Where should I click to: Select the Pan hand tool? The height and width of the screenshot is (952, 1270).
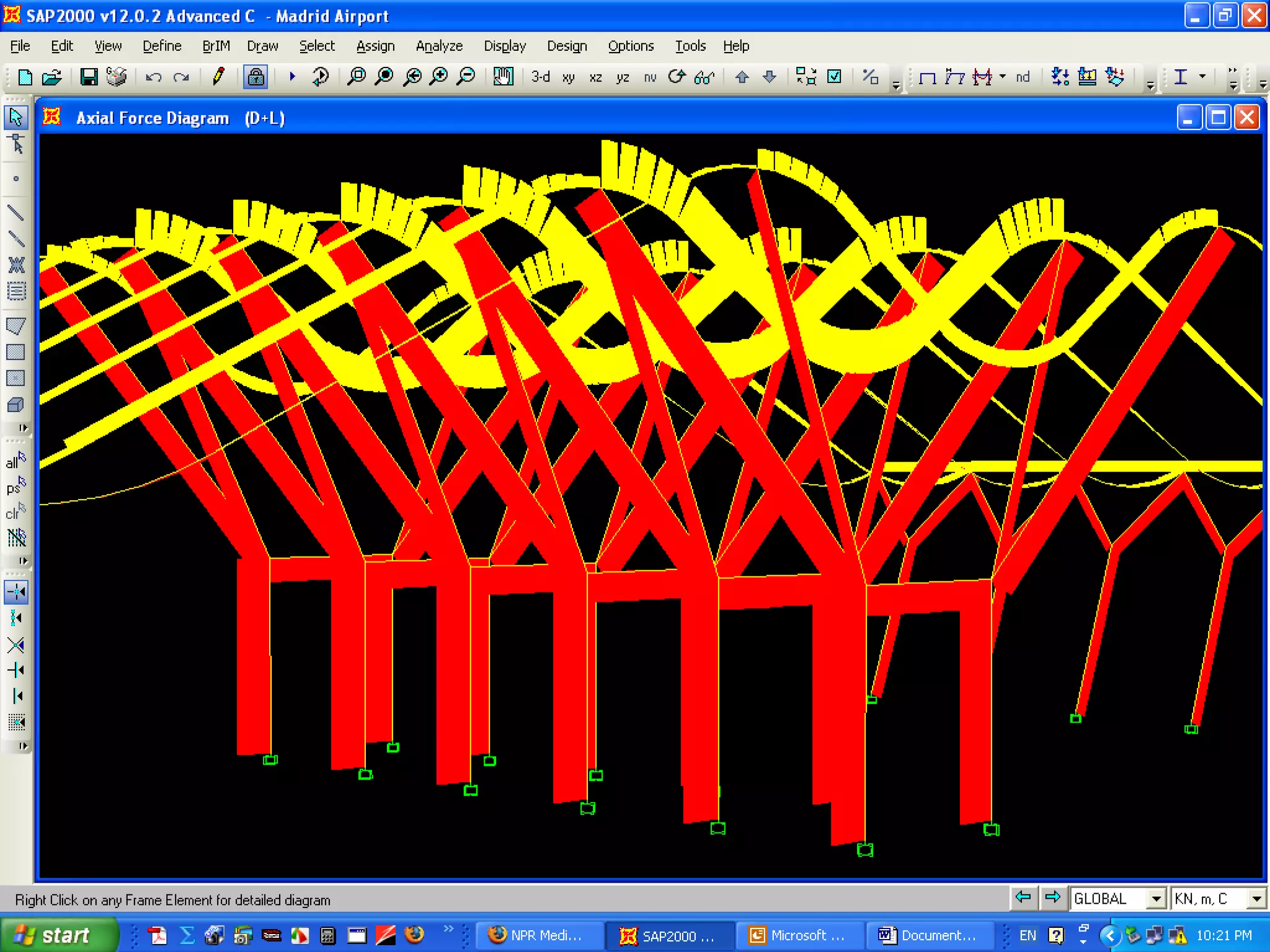click(x=502, y=77)
